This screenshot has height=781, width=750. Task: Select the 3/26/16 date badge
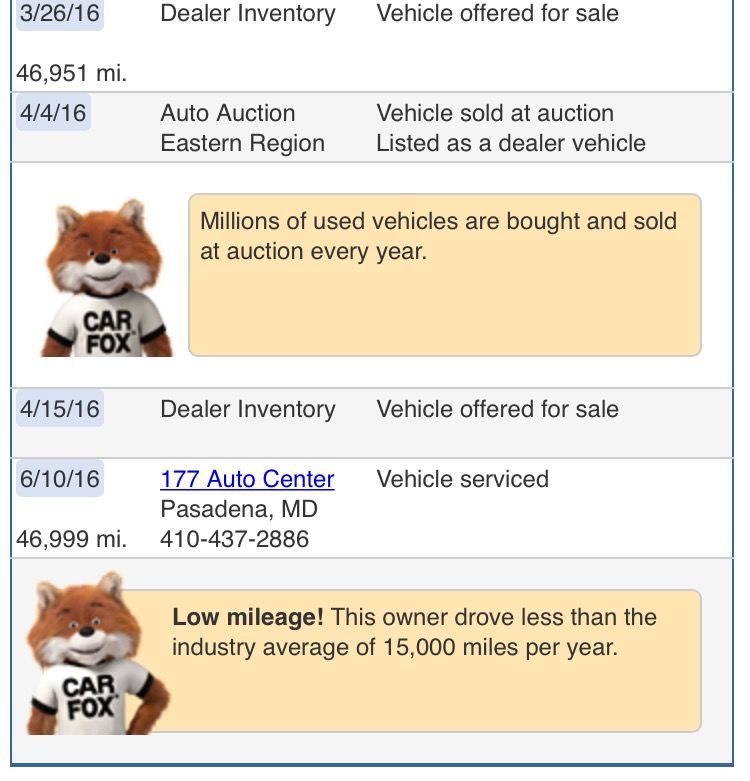pyautogui.click(x=59, y=14)
